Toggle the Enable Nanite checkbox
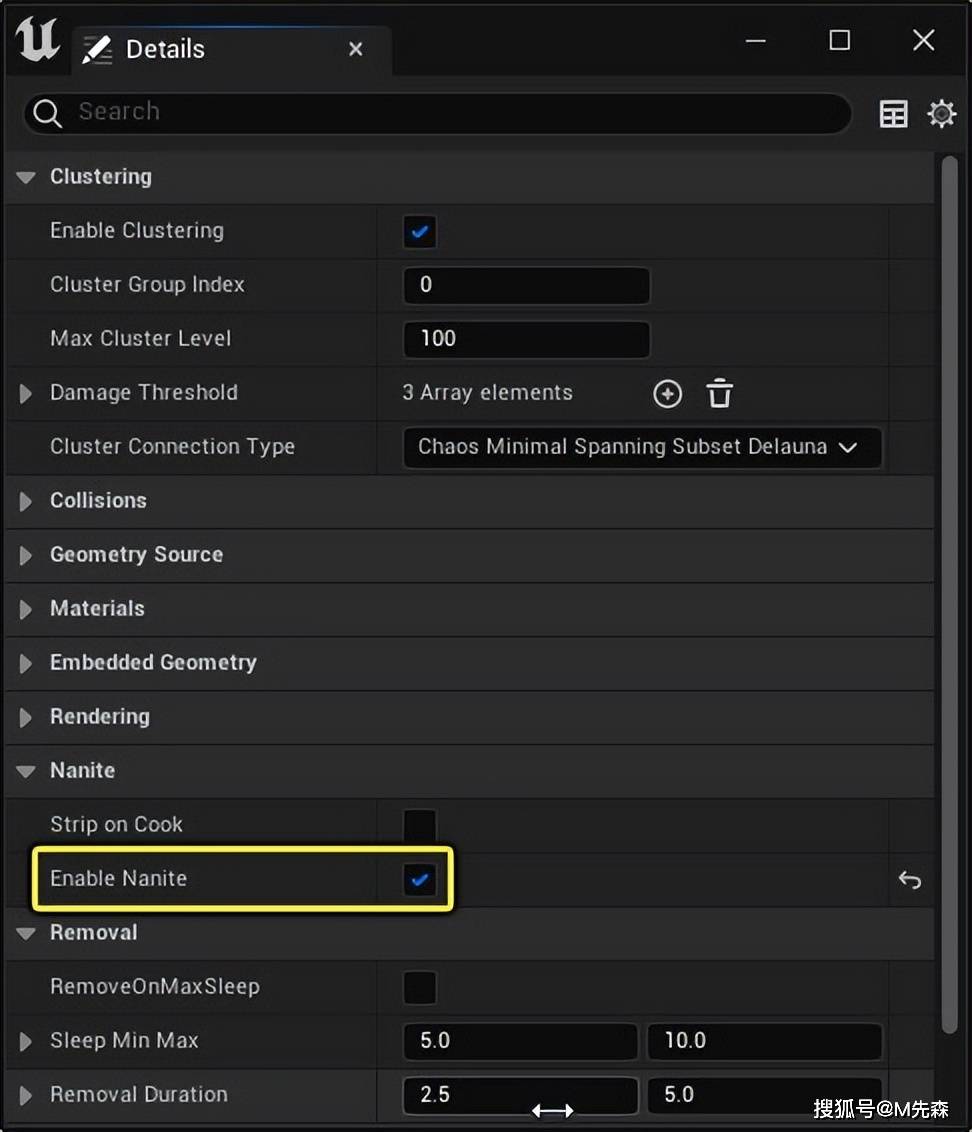The image size is (972, 1132). [420, 879]
